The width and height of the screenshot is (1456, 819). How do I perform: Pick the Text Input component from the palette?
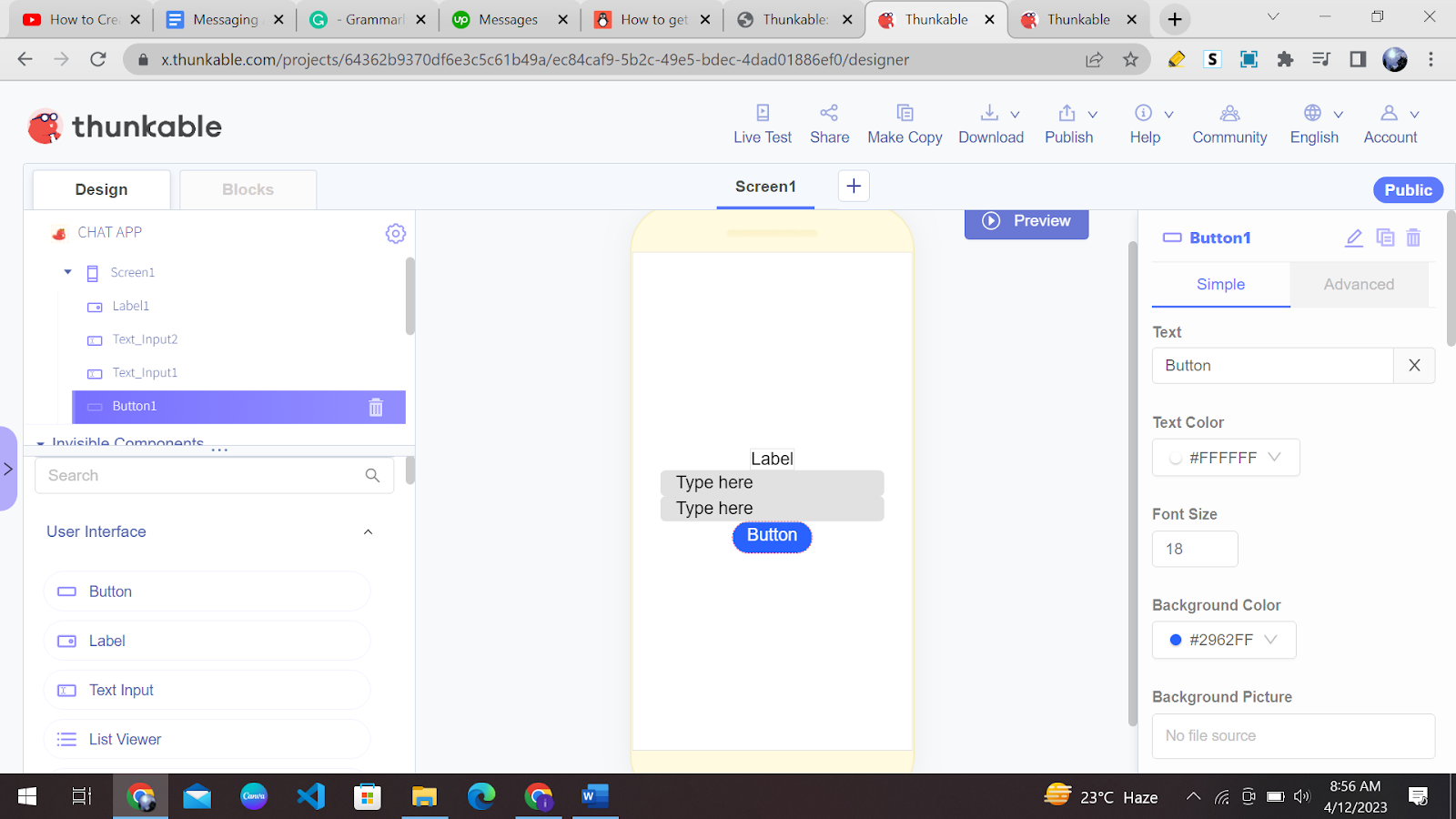(207, 690)
